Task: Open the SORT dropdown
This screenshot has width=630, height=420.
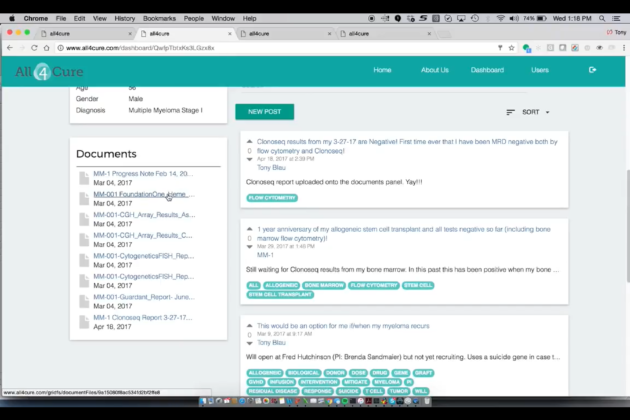Action: [x=528, y=112]
